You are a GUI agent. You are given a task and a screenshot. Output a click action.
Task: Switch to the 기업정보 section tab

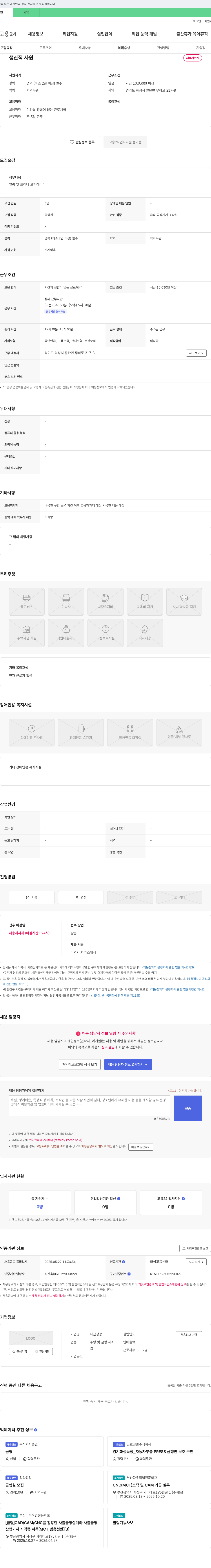point(202,48)
